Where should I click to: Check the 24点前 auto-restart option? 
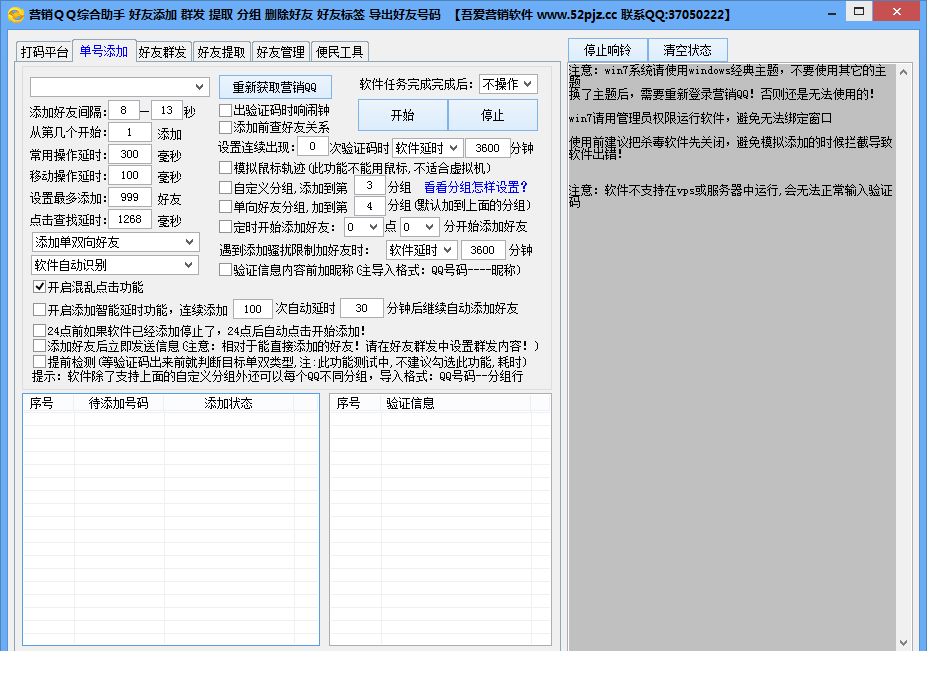40,330
